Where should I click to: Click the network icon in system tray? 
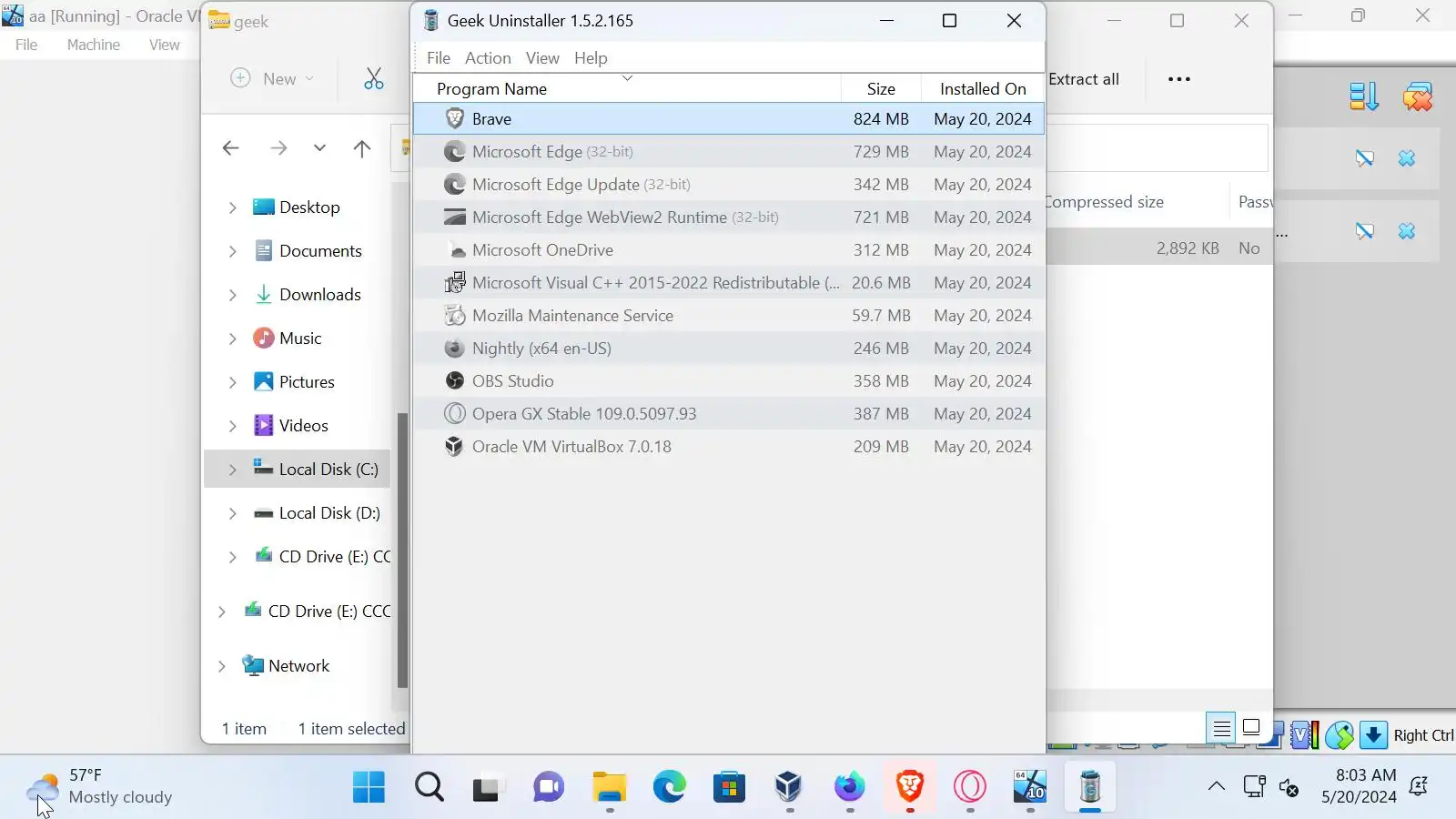[1254, 787]
